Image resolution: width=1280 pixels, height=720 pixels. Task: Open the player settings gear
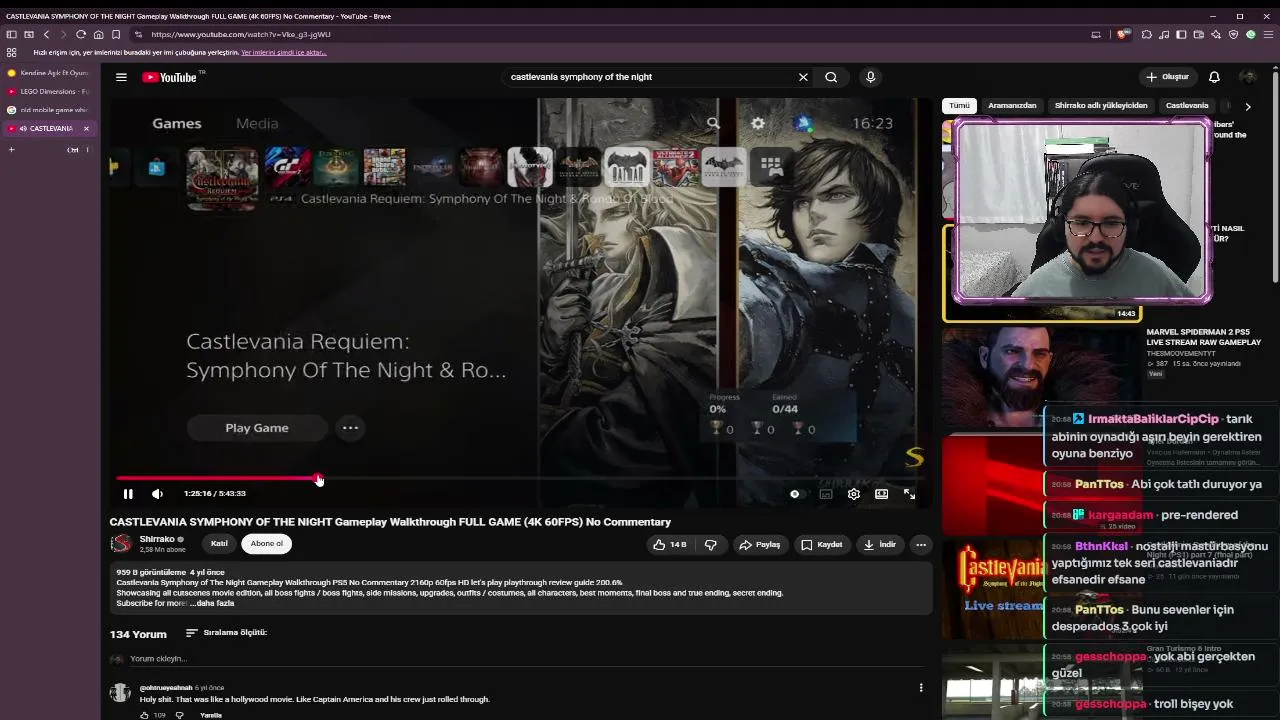(x=854, y=494)
